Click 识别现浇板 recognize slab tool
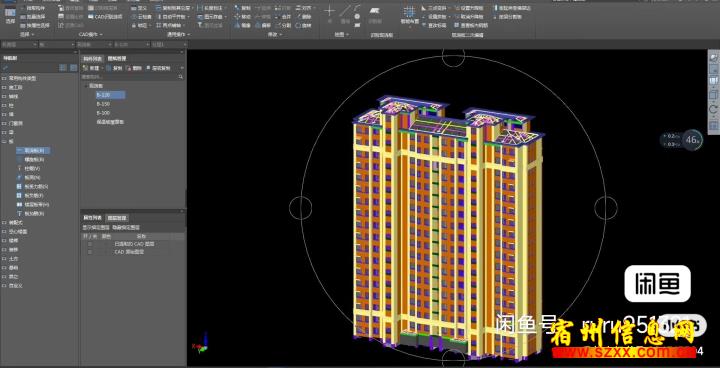This screenshot has height=368, width=720. (375, 15)
